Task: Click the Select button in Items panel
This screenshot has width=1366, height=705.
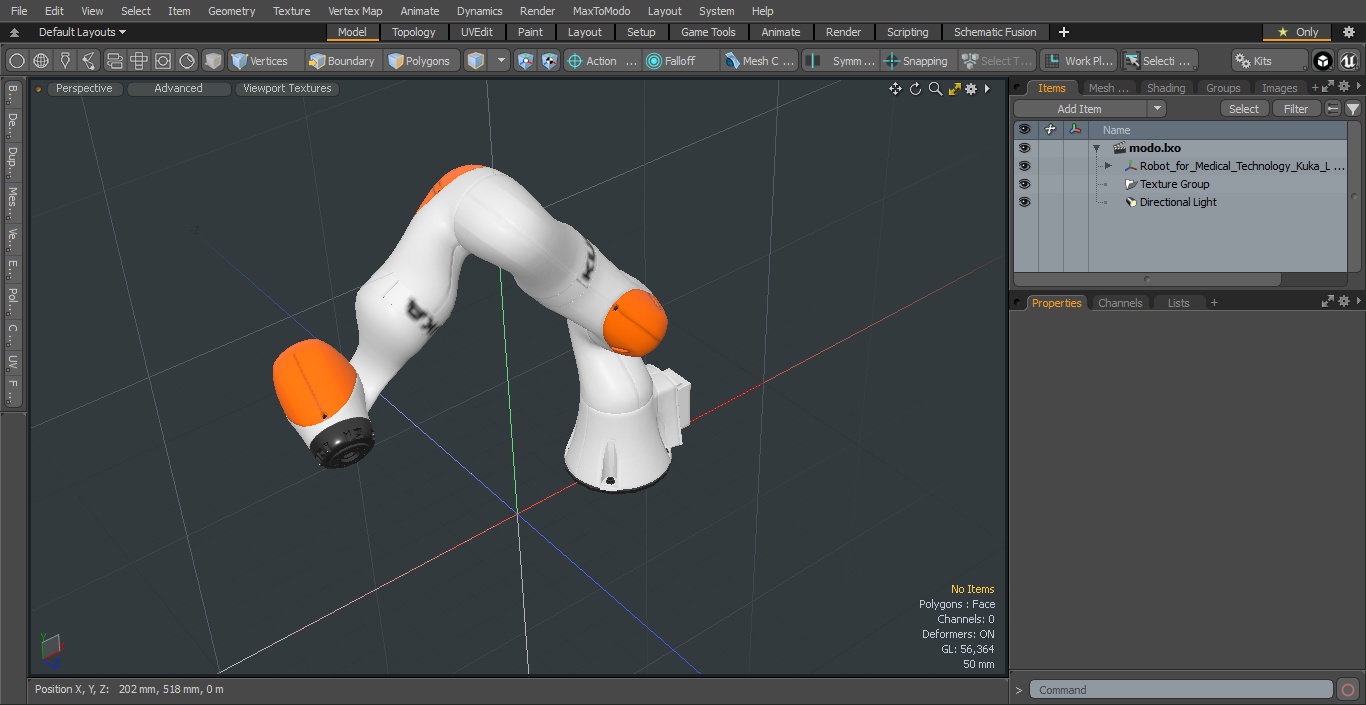Action: click(x=1244, y=109)
